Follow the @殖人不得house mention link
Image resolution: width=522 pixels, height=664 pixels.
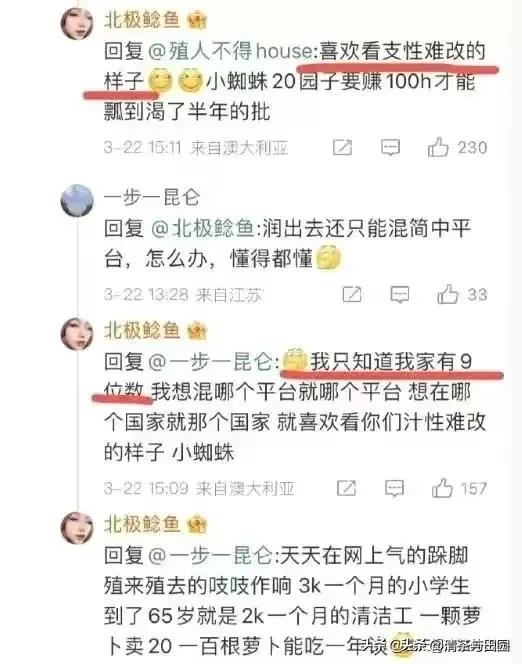[230, 51]
